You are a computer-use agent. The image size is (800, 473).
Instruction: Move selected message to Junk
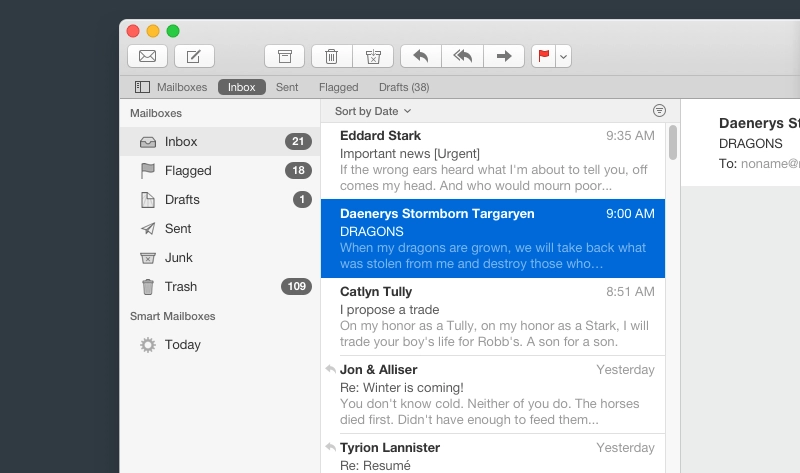click(x=373, y=56)
